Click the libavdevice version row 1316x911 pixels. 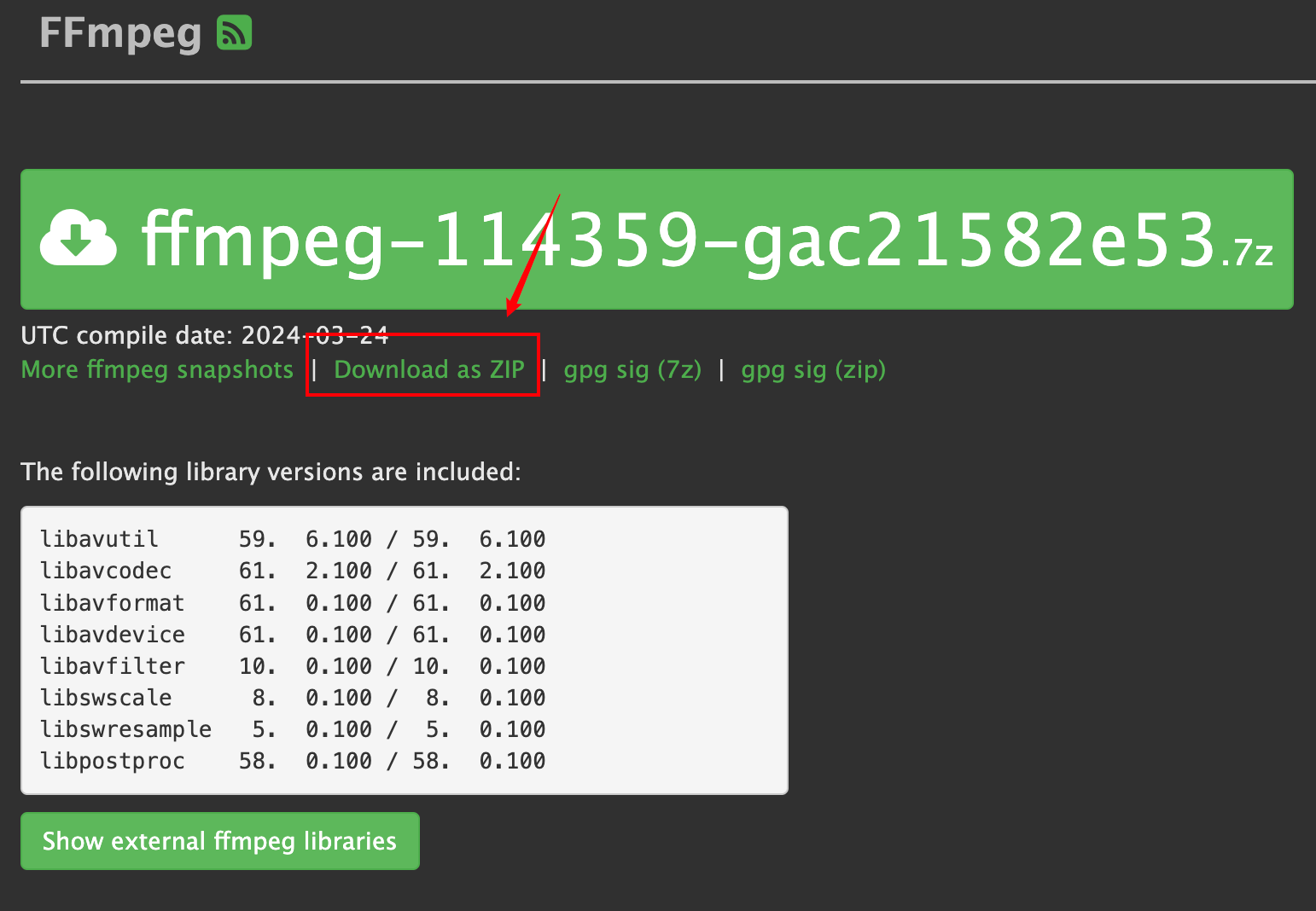[293, 635]
